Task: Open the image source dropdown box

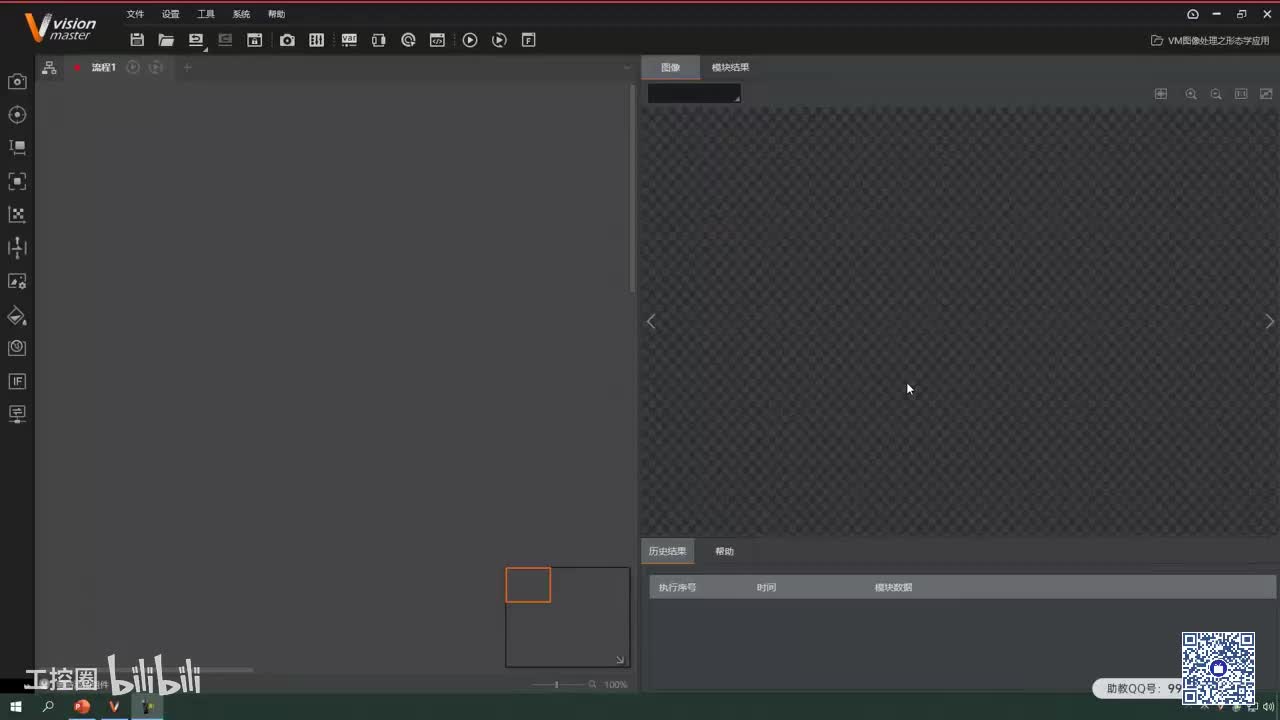Action: (694, 93)
